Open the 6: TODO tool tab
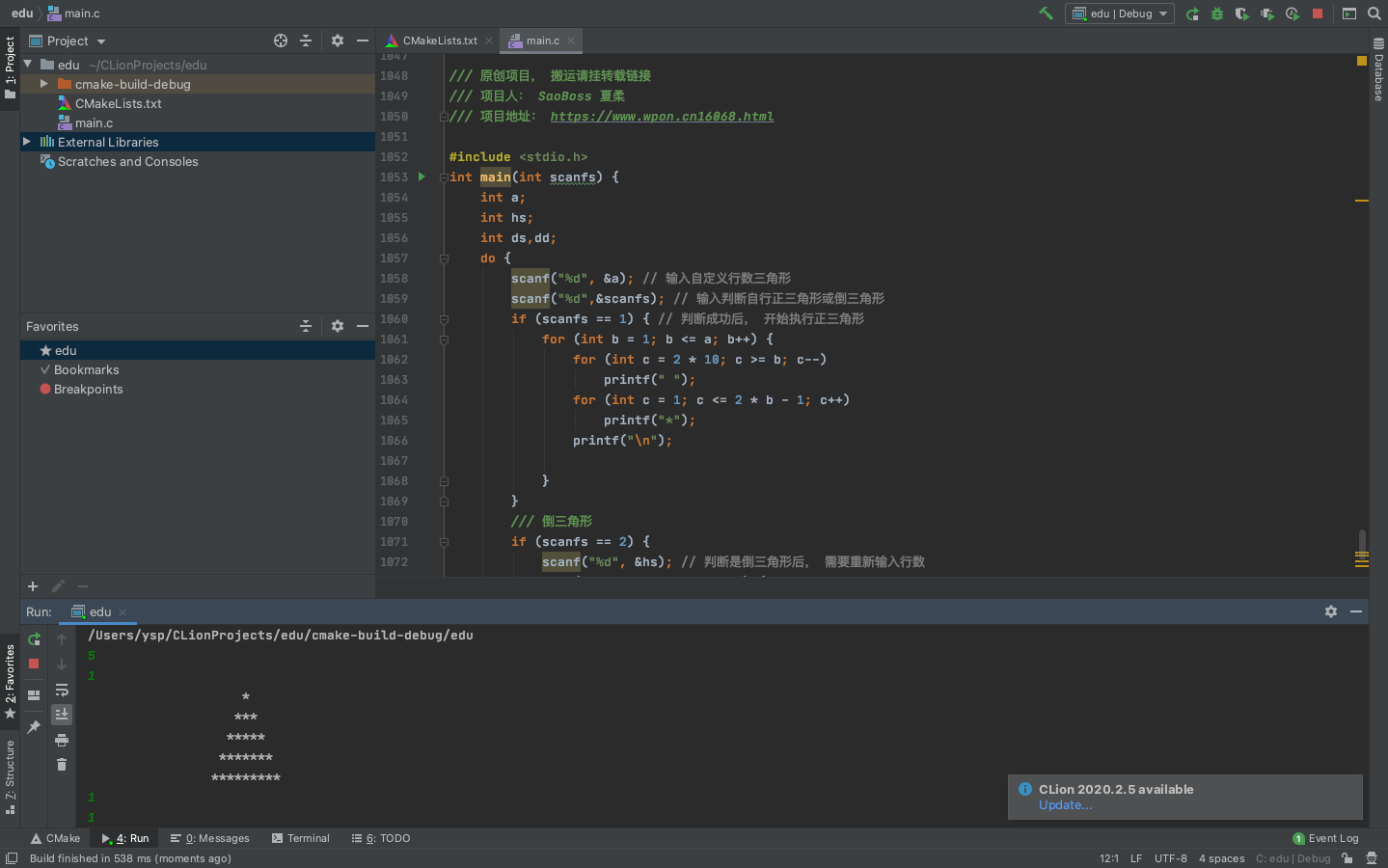 [x=381, y=838]
